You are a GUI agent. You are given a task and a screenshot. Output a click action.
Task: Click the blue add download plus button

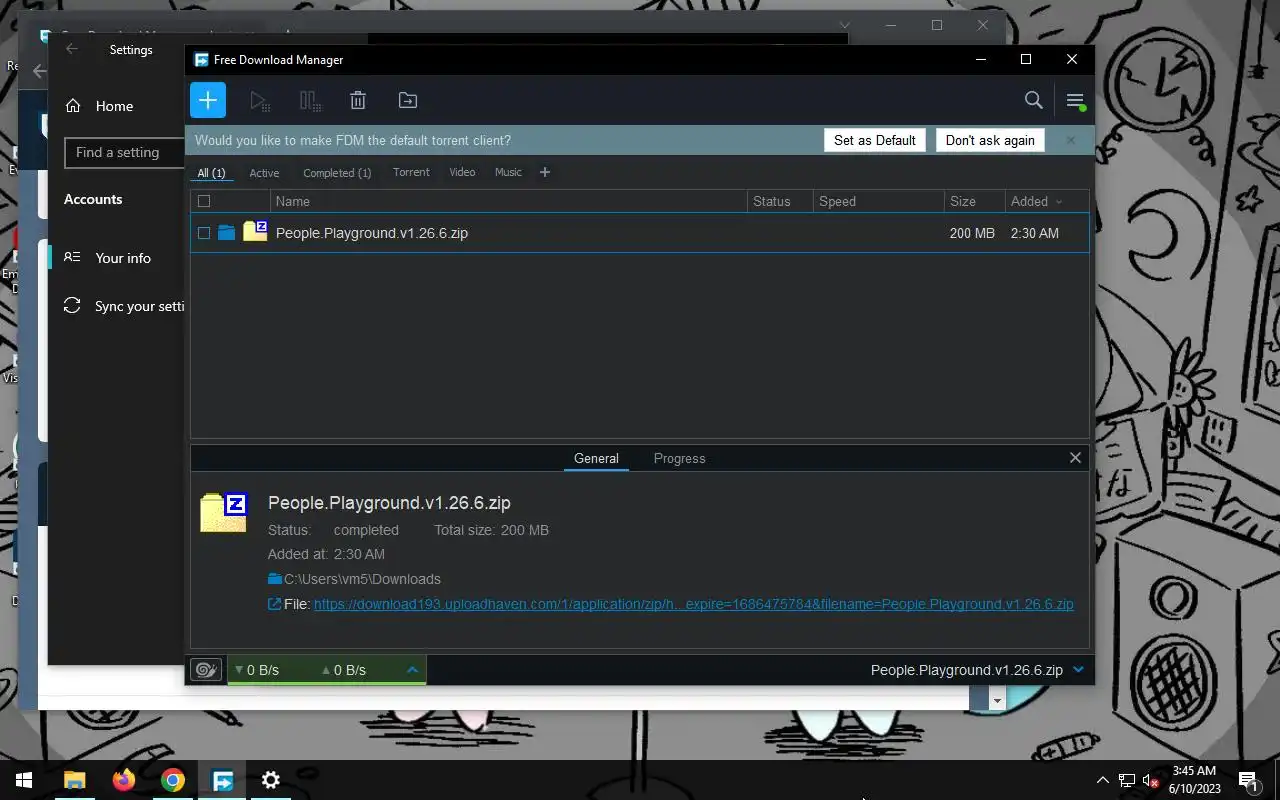(x=208, y=100)
